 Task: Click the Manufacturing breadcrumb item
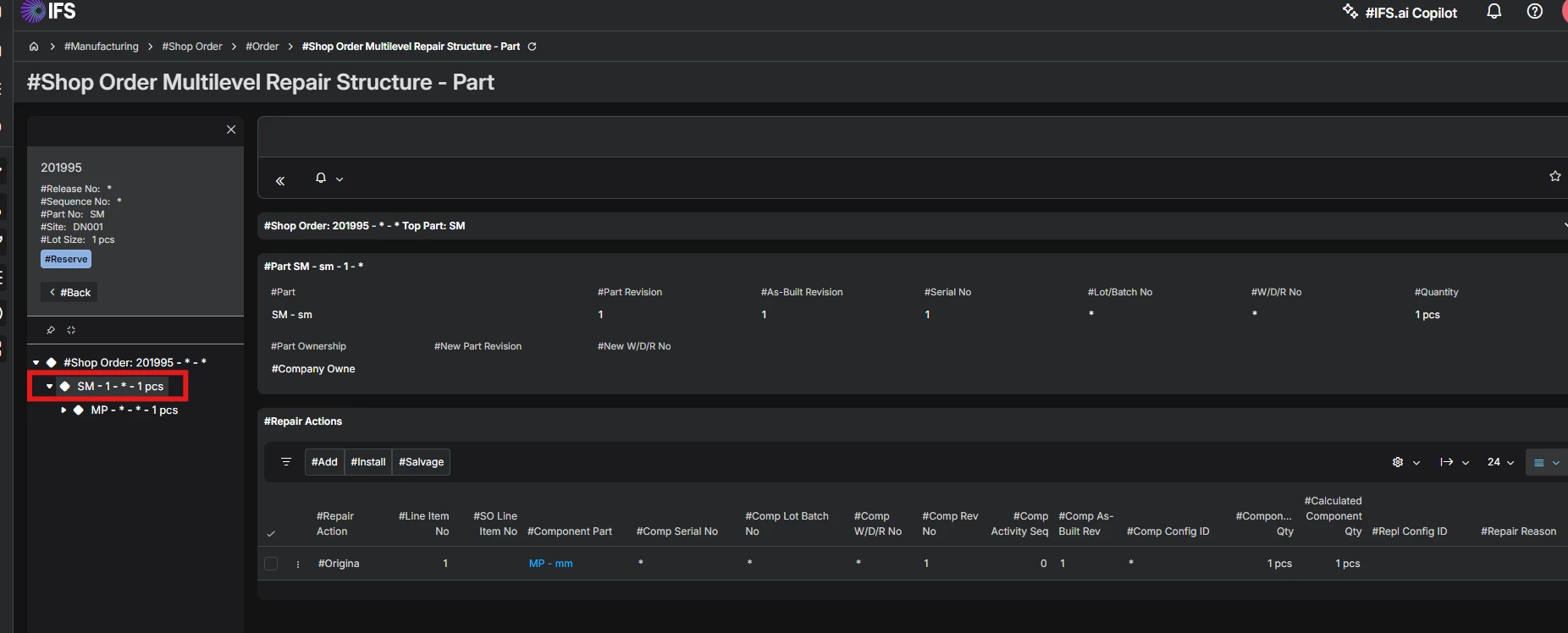tap(101, 47)
